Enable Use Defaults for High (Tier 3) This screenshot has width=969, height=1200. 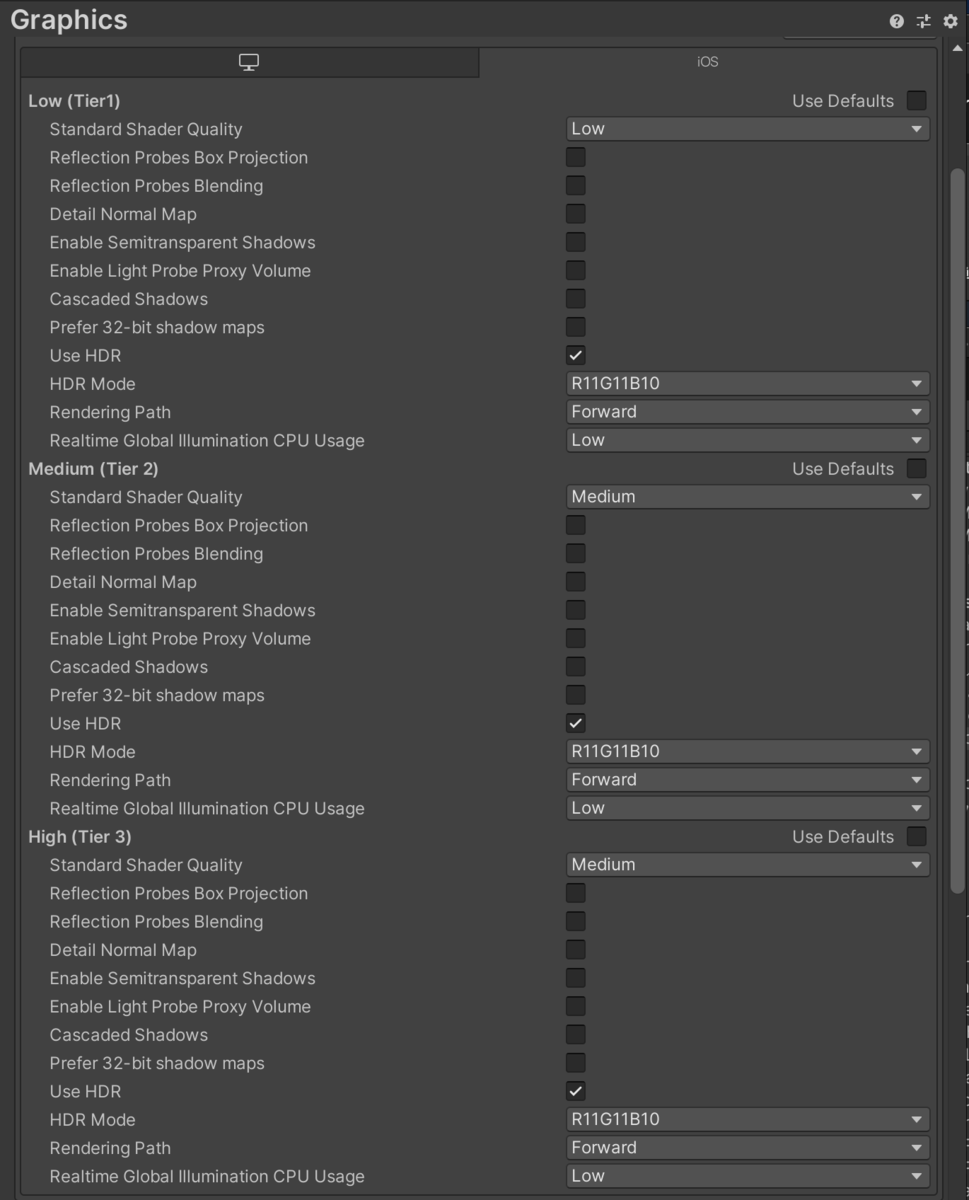click(x=915, y=836)
